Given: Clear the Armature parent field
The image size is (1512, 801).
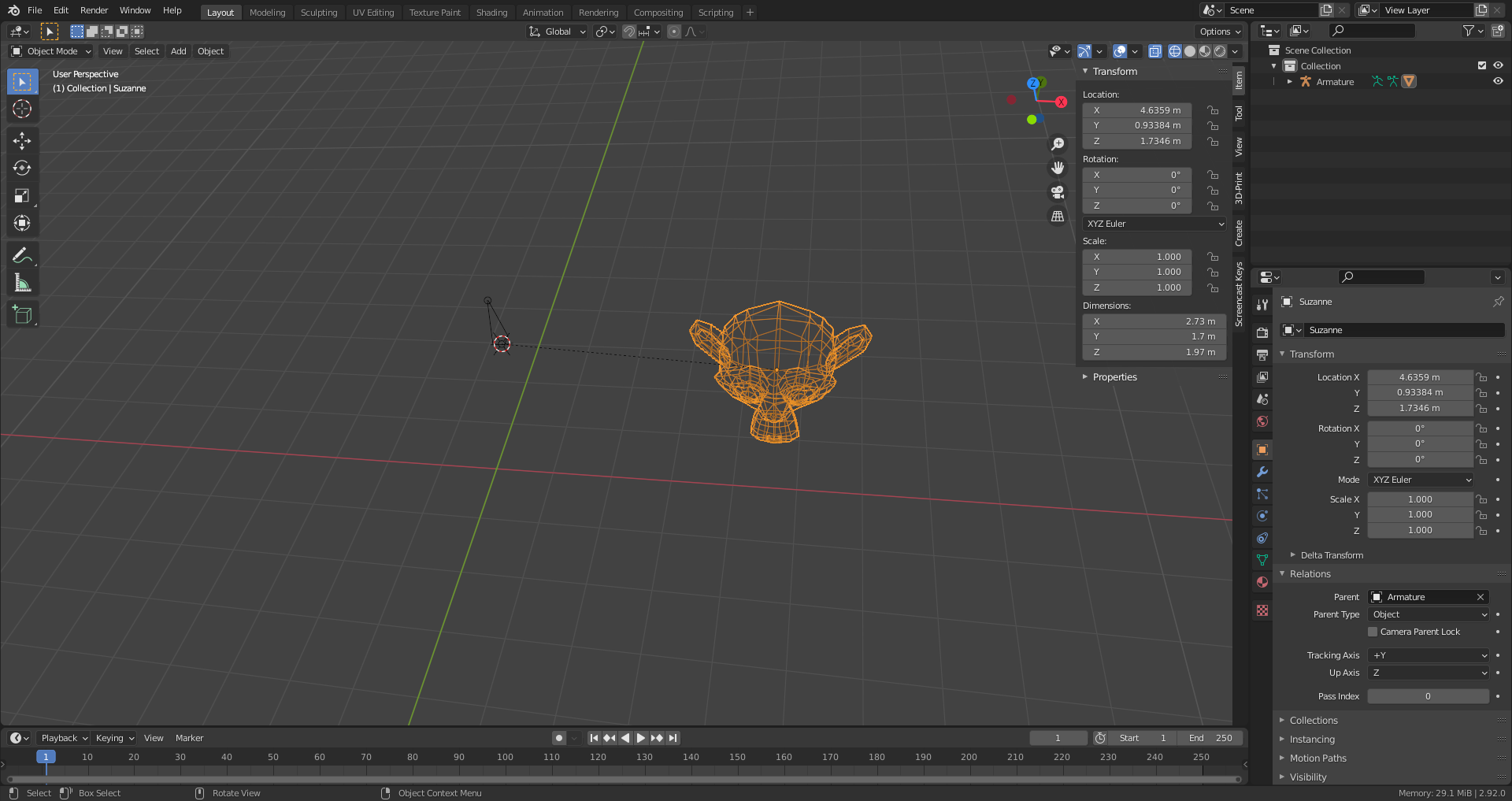Looking at the screenshot, I should point(1480,597).
